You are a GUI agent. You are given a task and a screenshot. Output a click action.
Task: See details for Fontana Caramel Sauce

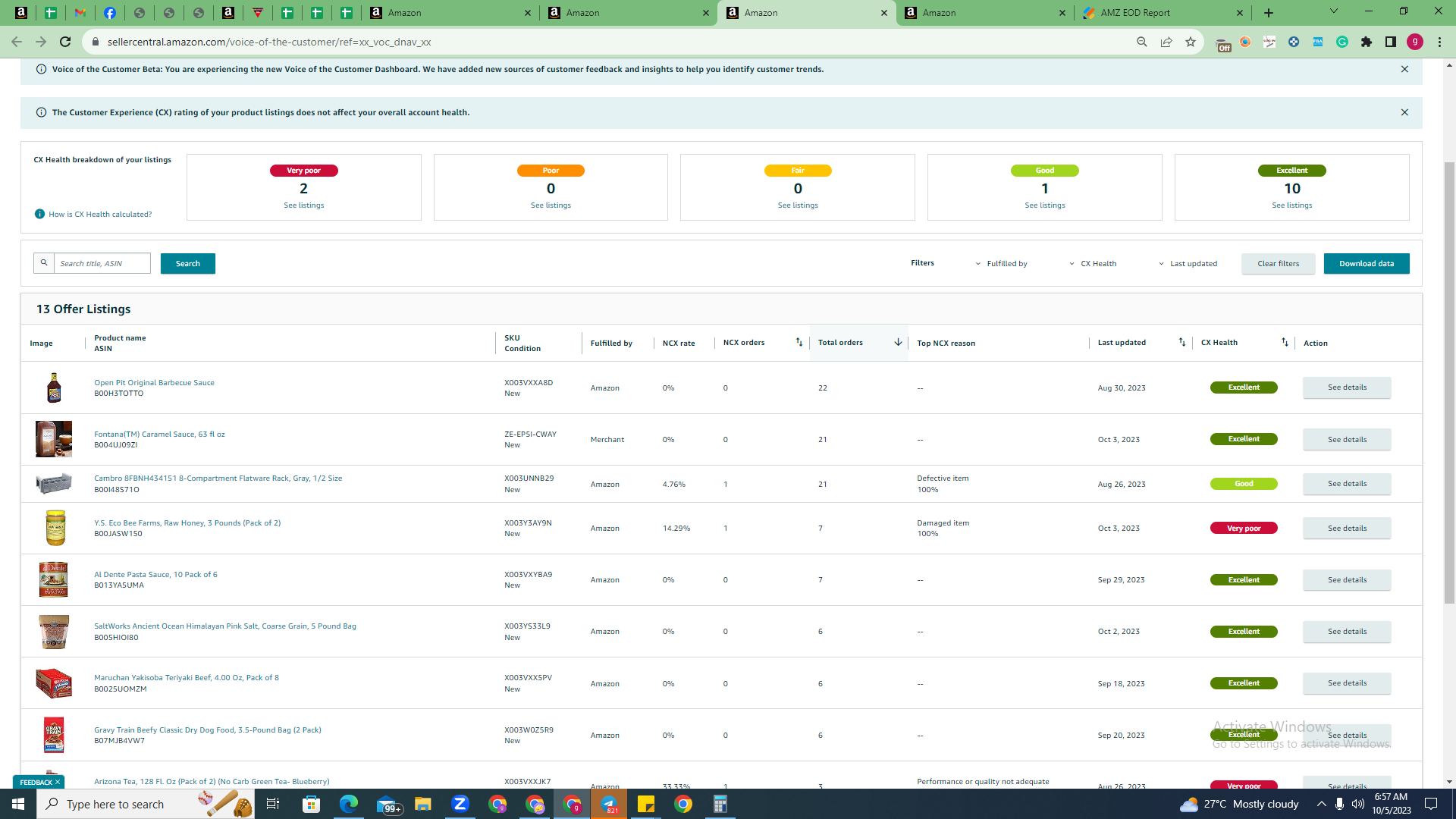[x=1347, y=440]
